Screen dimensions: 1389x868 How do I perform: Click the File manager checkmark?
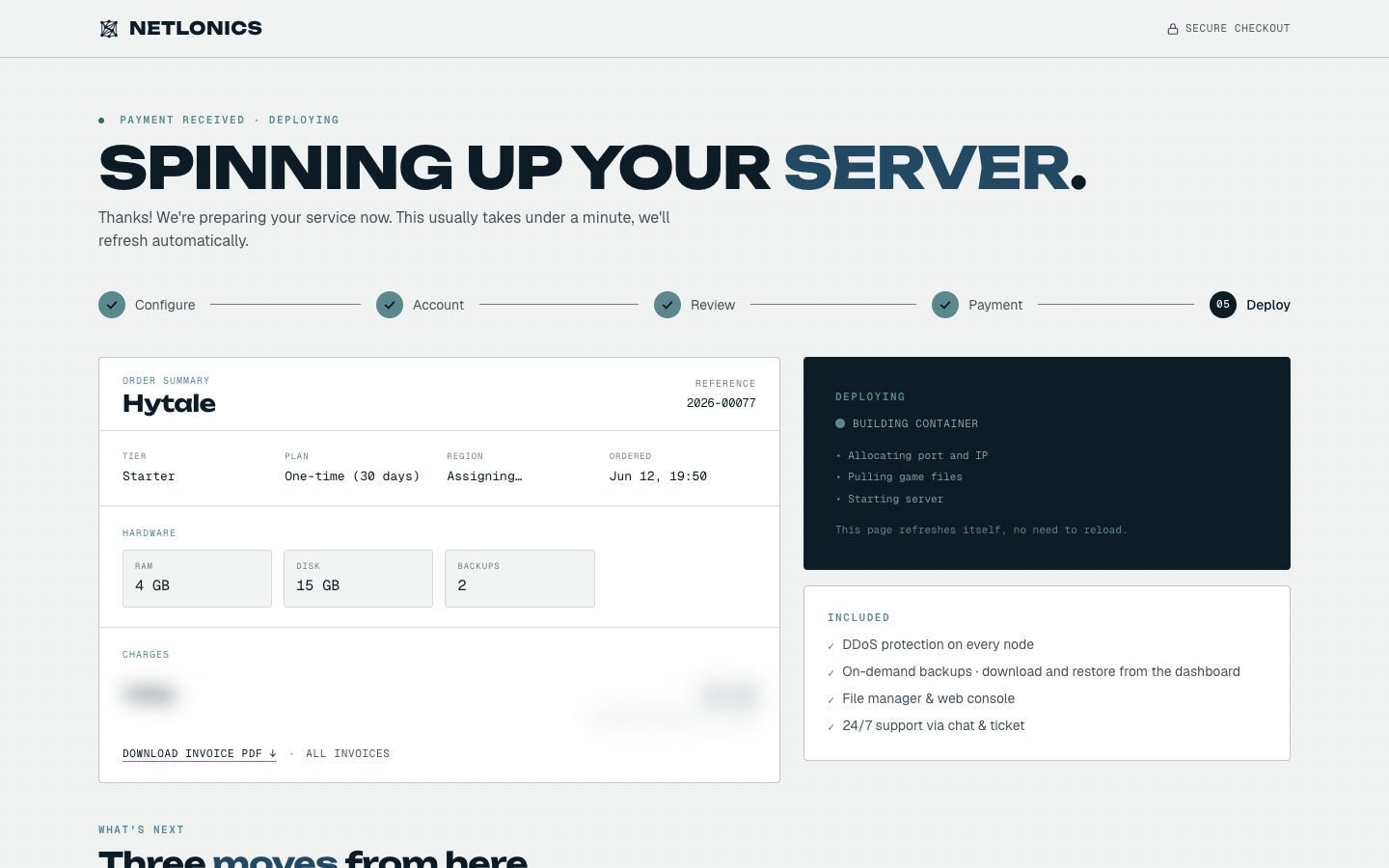pos(831,700)
